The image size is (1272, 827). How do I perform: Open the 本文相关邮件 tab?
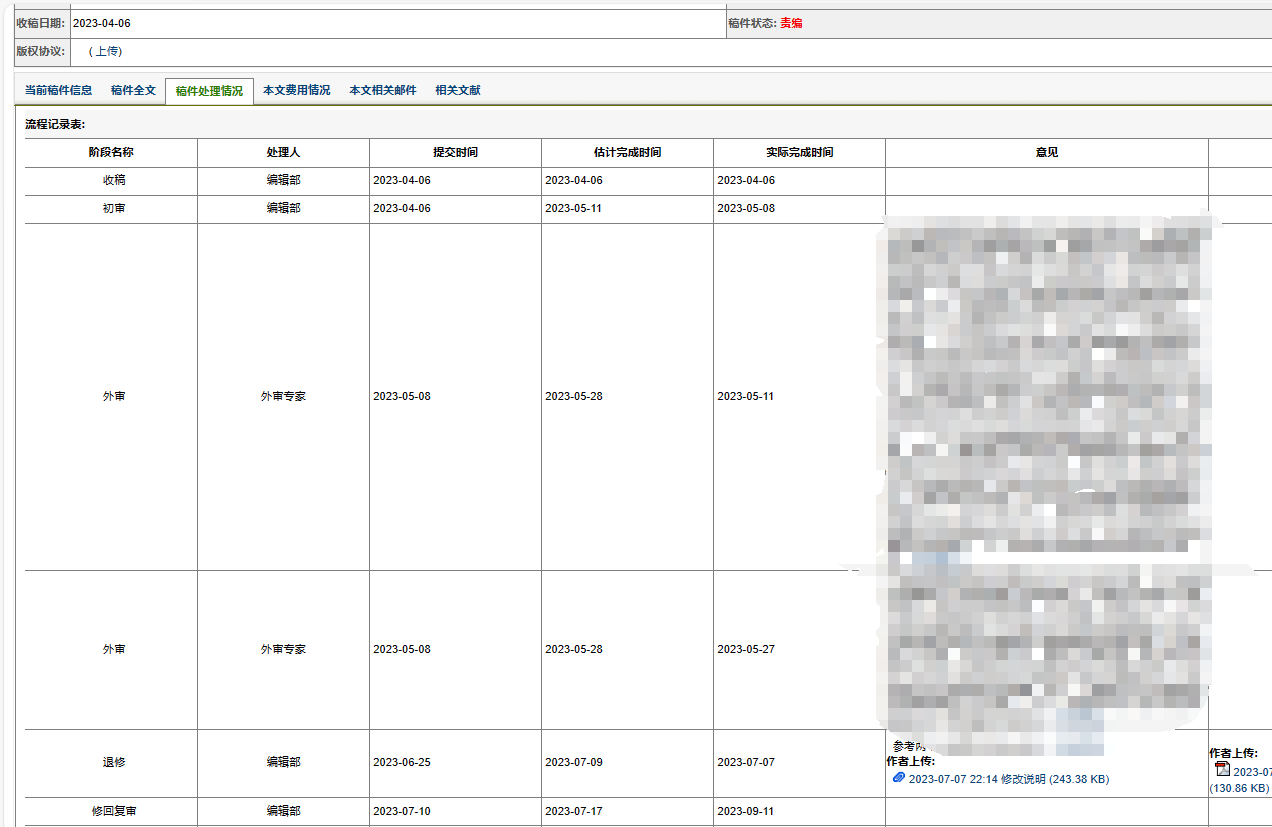(x=382, y=90)
